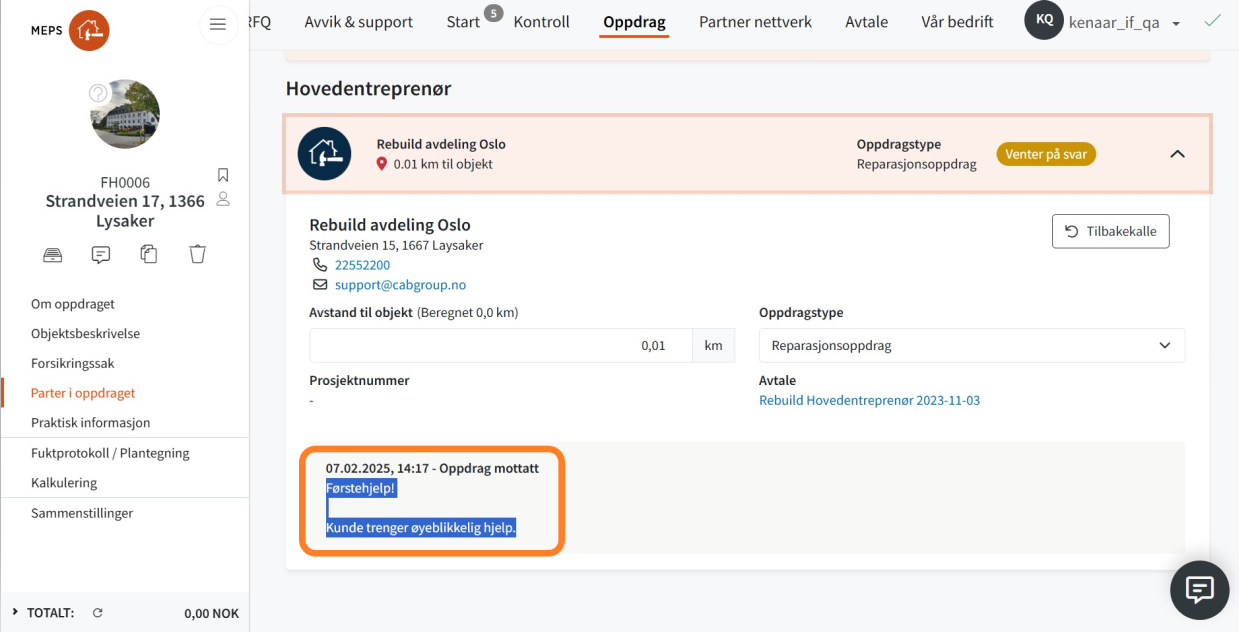The image size is (1239, 632).
Task: Open kenaar_if_qa user dropdown
Action: pos(1124,22)
